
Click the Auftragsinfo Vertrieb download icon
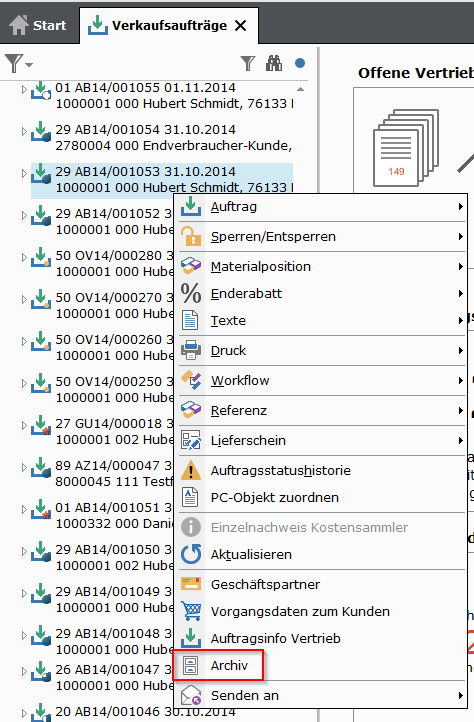coord(191,638)
